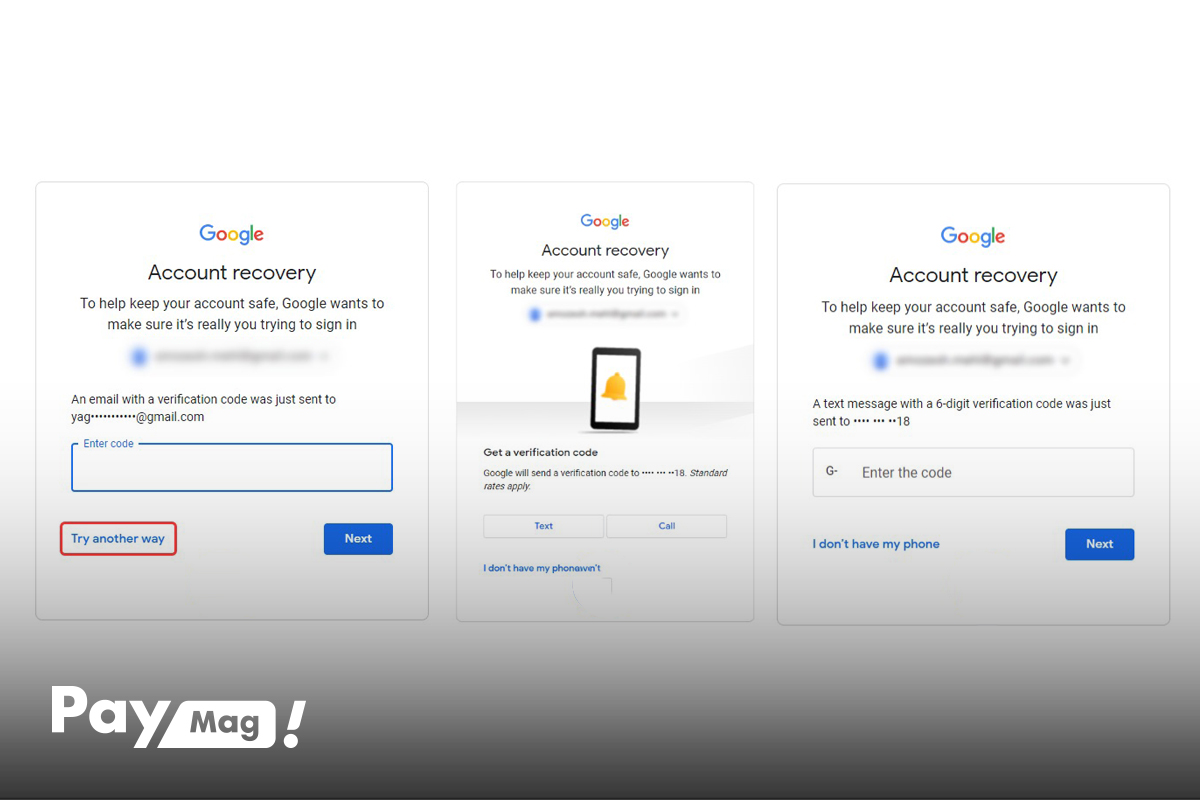Open blurred account chip dropdown in left panel

point(232,355)
